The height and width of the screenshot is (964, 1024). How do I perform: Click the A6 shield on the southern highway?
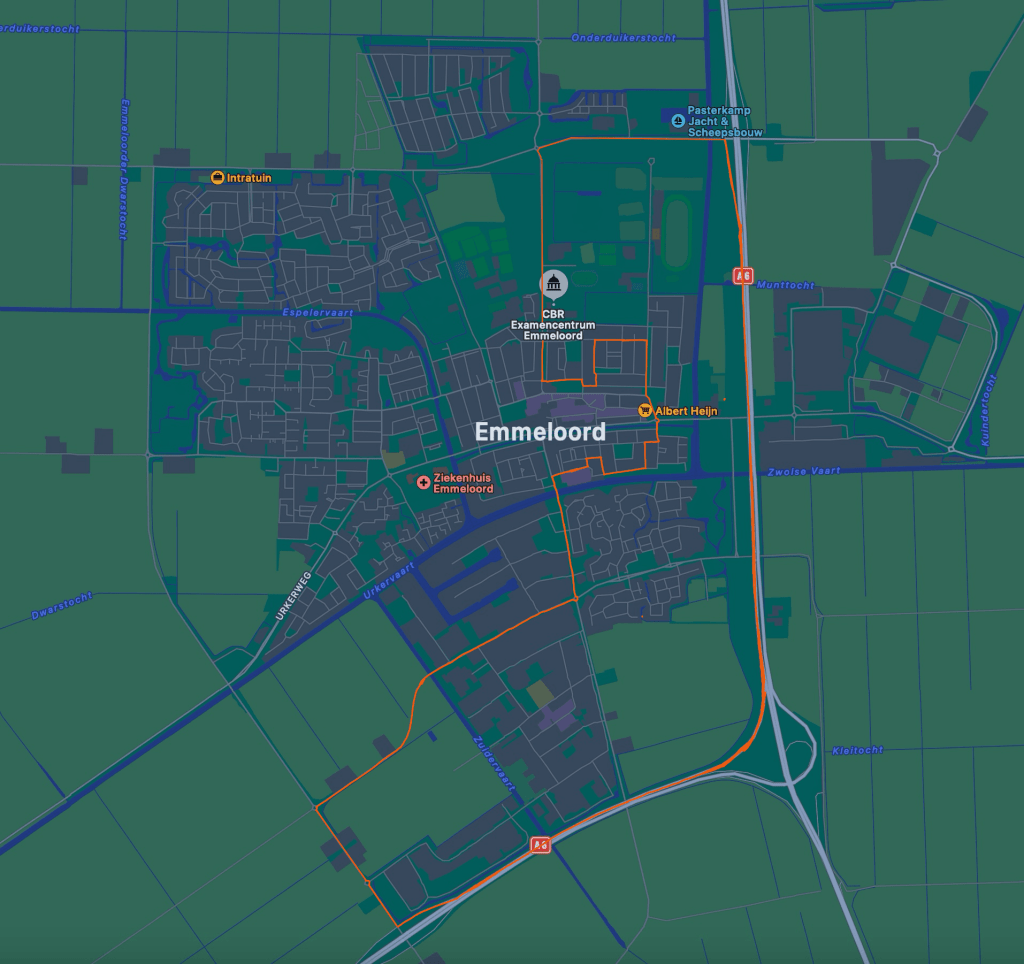540,845
